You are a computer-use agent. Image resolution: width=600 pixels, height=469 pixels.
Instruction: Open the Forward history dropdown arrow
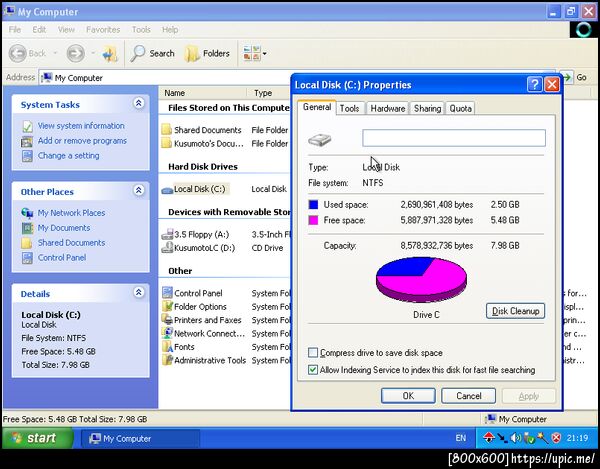[x=93, y=53]
